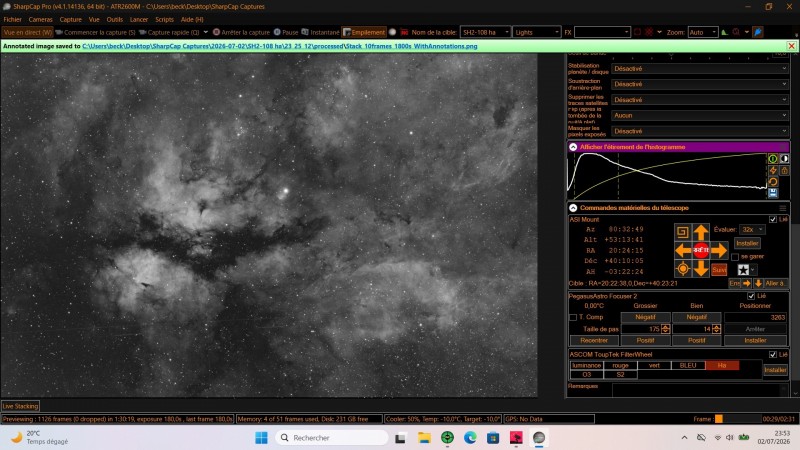Screen dimensions: 800x450
Task: Open the Masquer les pixels exposés dropdown
Action: click(699, 131)
